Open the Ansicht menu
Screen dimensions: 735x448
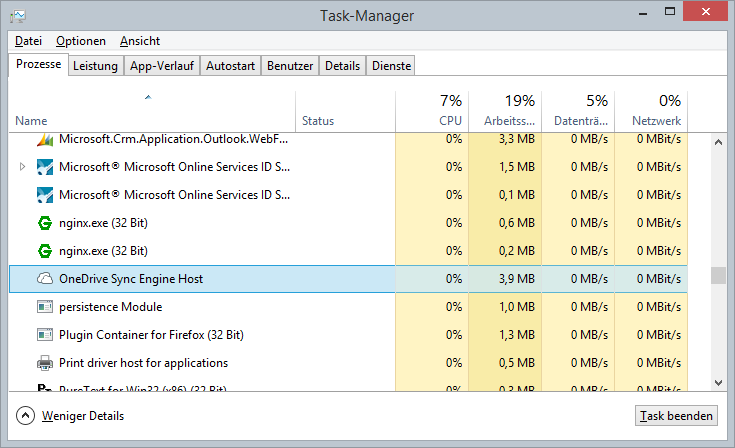140,41
